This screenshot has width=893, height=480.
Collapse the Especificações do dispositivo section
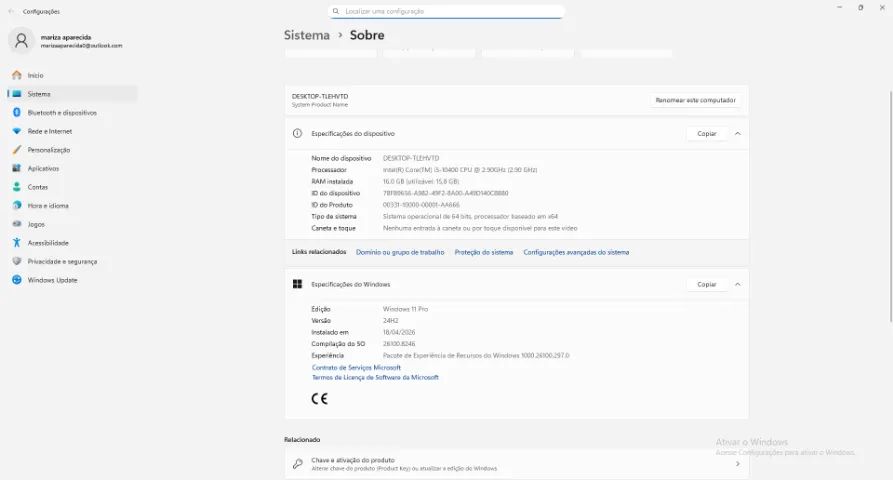point(738,133)
